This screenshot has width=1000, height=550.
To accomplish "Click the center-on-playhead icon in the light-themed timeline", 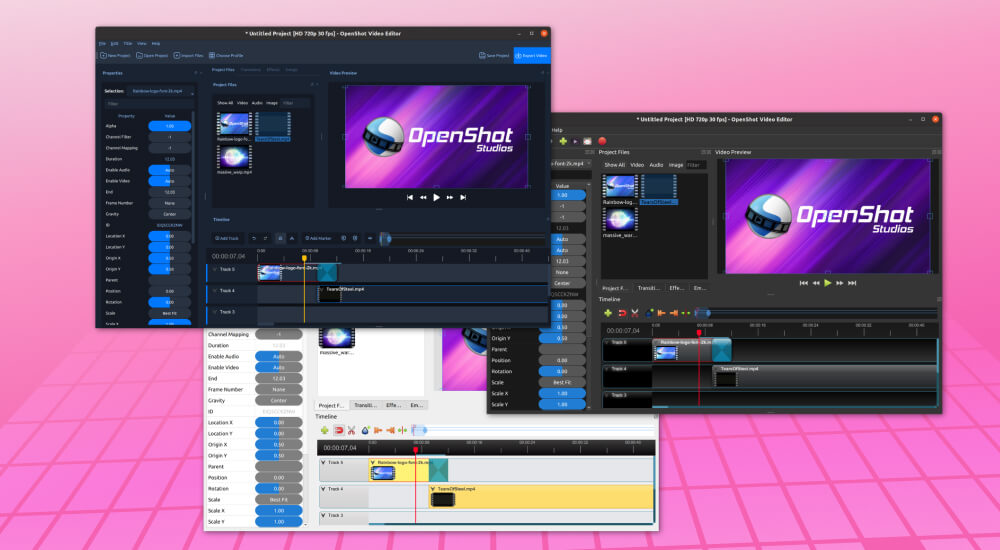I will point(402,430).
